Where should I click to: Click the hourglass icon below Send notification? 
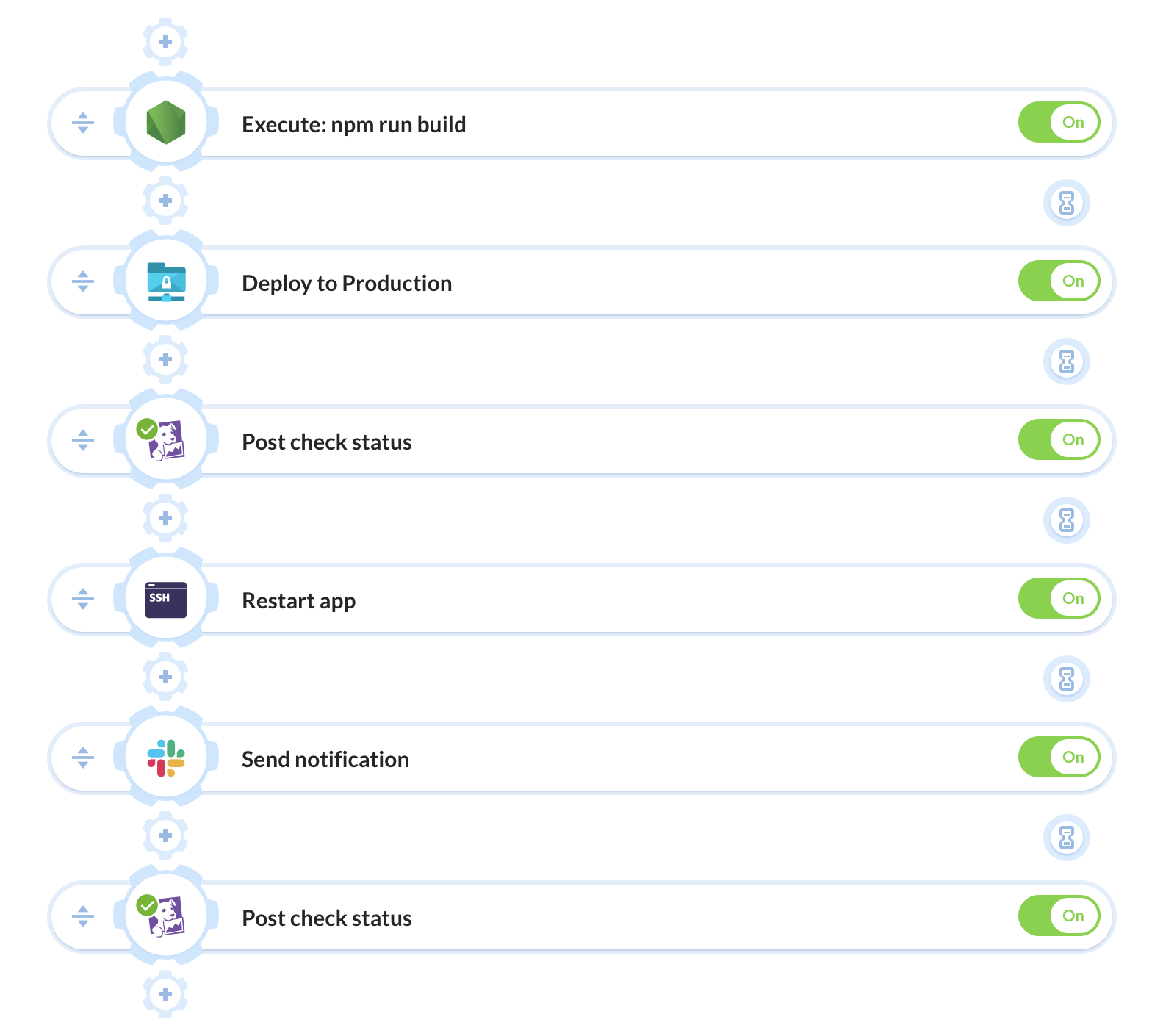pyautogui.click(x=1067, y=837)
